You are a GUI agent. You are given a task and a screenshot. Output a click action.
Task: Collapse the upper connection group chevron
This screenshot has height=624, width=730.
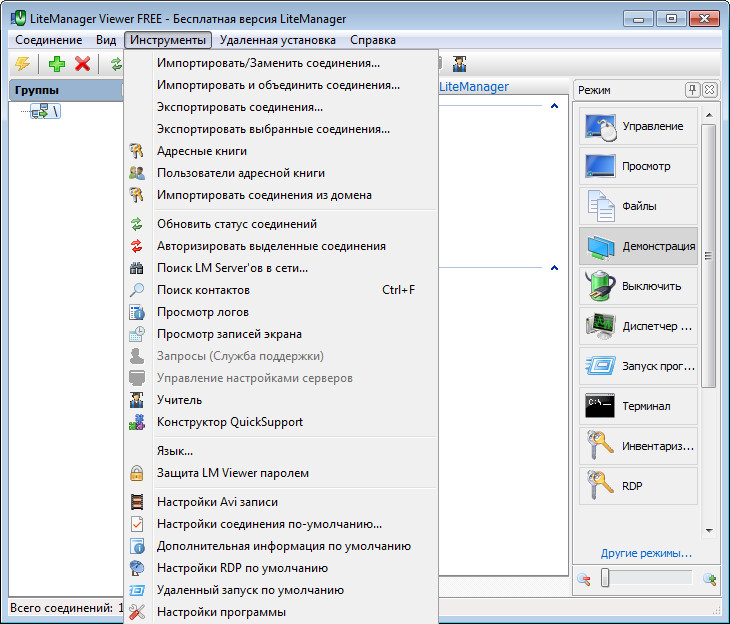[554, 106]
